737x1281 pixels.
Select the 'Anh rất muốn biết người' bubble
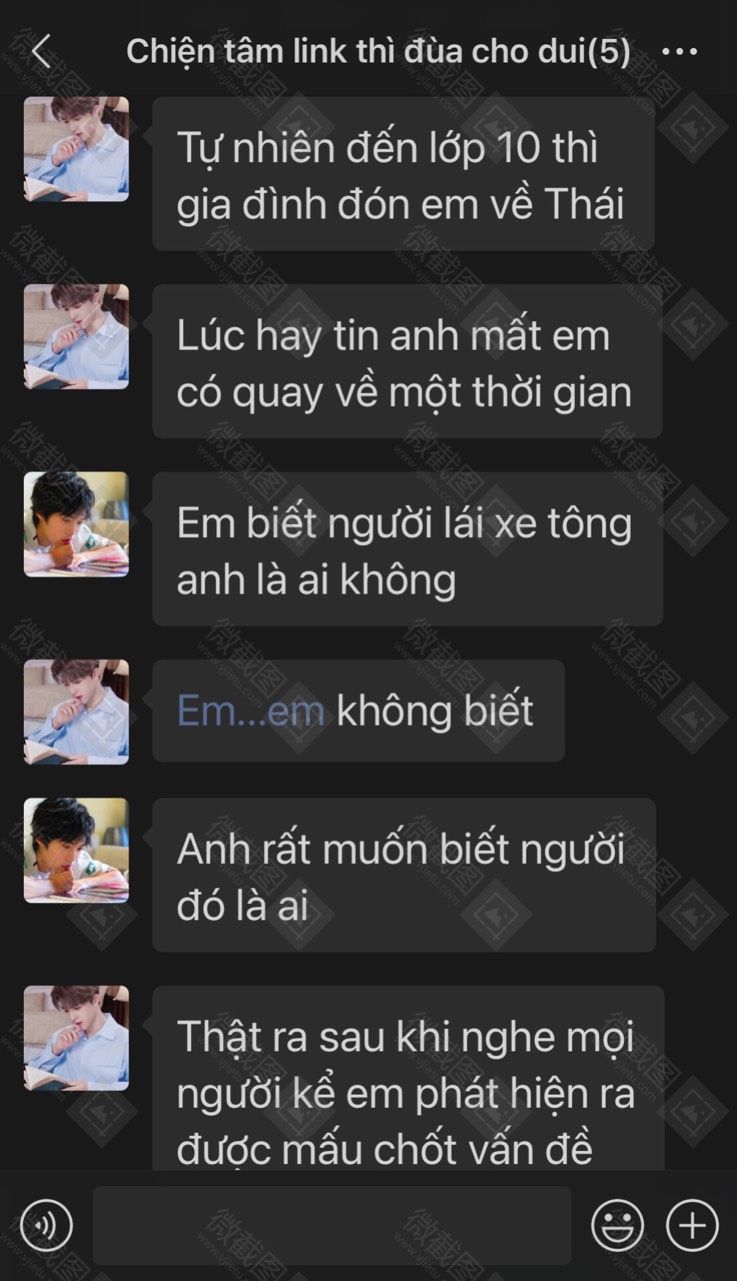click(404, 875)
